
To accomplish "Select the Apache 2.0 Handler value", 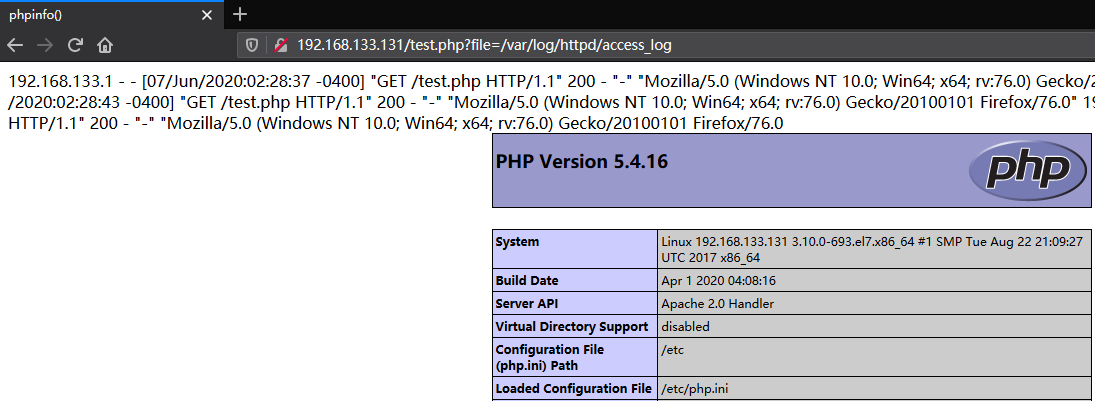I will pos(717,304).
